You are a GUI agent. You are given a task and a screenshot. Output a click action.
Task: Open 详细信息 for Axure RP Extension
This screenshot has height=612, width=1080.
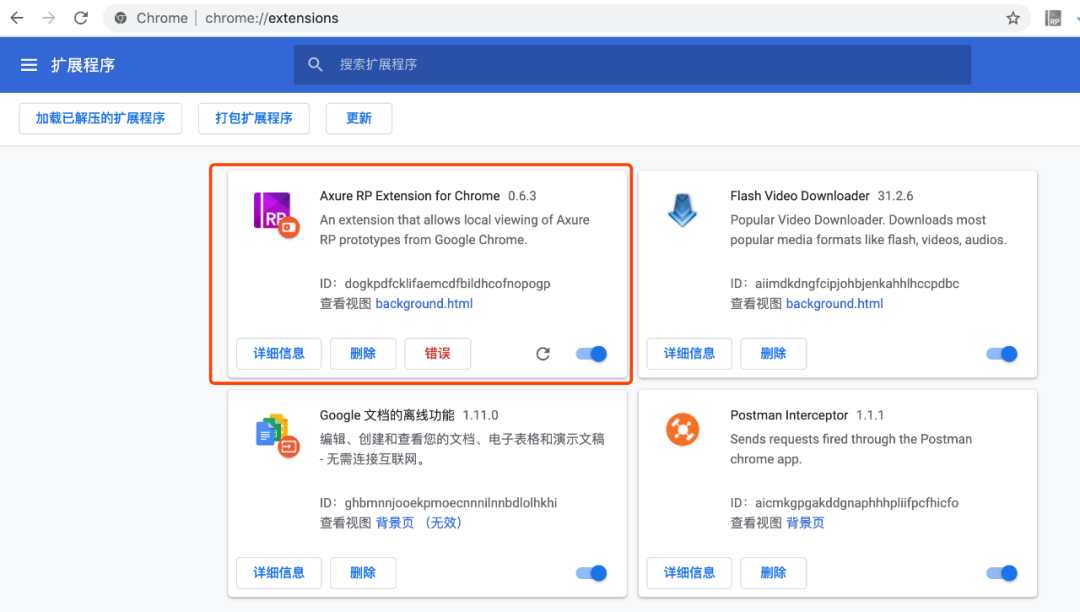click(279, 354)
